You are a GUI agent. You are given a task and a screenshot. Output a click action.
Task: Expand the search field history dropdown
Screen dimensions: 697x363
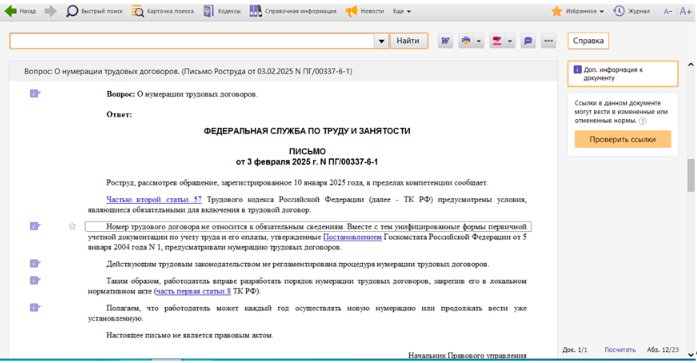[381, 41]
